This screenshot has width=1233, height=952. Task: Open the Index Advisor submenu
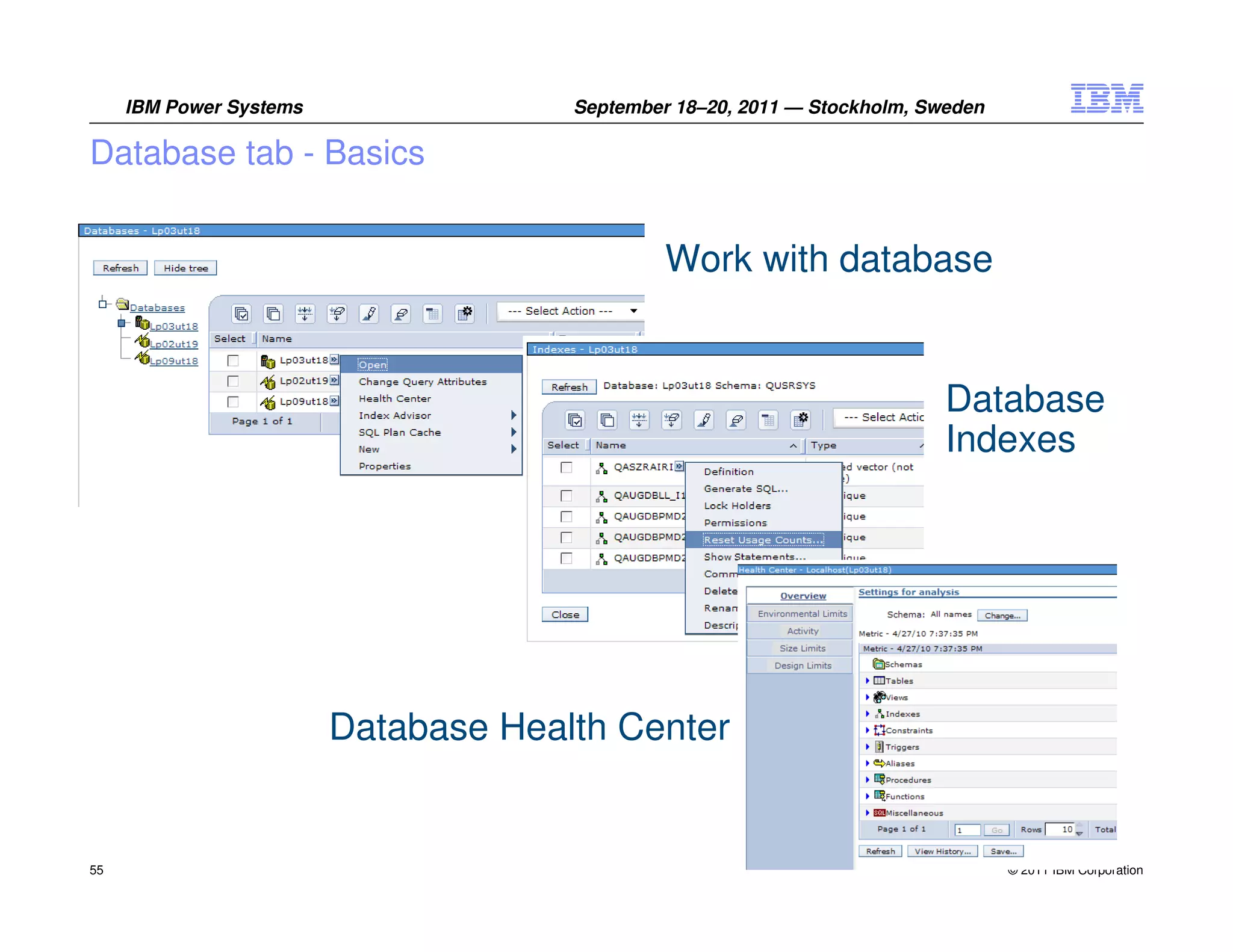click(x=431, y=415)
